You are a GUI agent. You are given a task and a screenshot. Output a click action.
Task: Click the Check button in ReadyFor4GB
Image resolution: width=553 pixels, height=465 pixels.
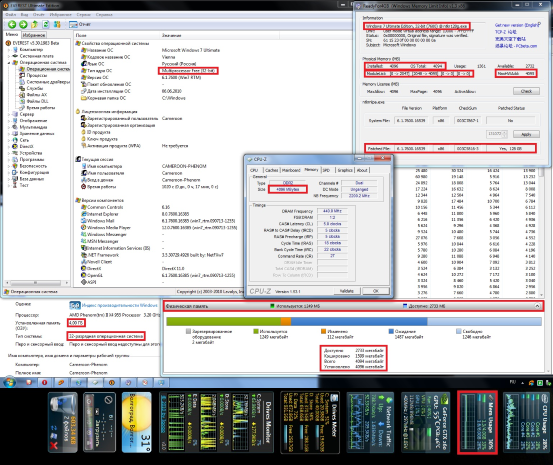click(x=526, y=91)
